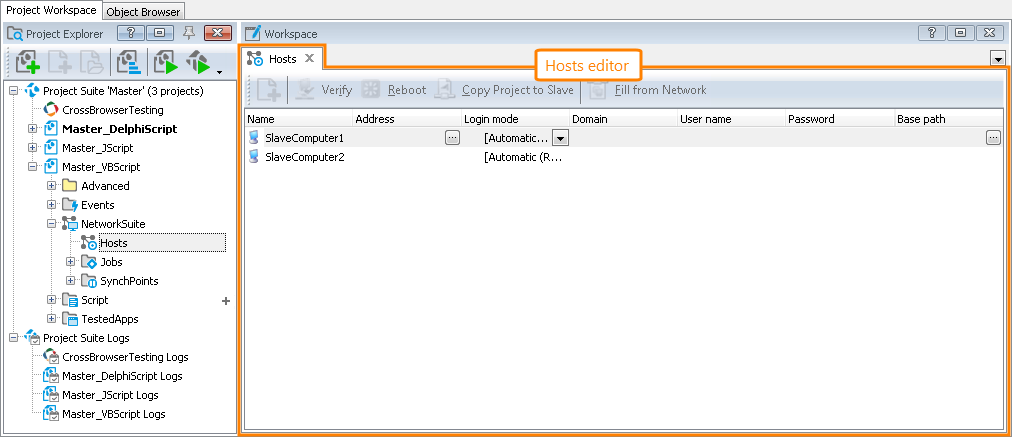1012x438 pixels.
Task: Click the Address column header
Action: point(407,119)
